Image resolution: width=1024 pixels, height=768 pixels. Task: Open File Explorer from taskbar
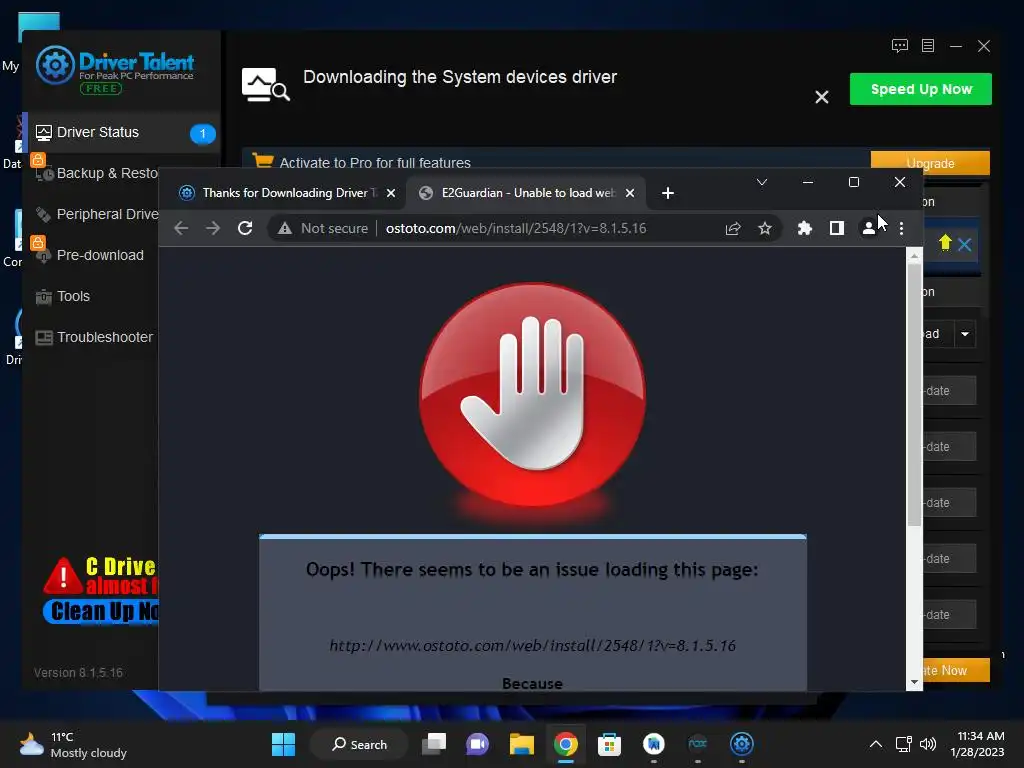pyautogui.click(x=521, y=744)
